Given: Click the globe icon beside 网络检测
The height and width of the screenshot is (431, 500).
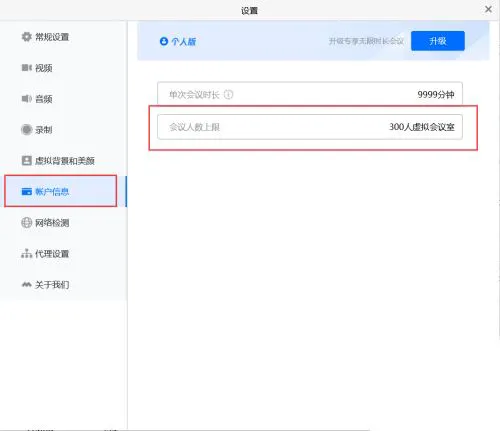Looking at the screenshot, I should (26, 223).
